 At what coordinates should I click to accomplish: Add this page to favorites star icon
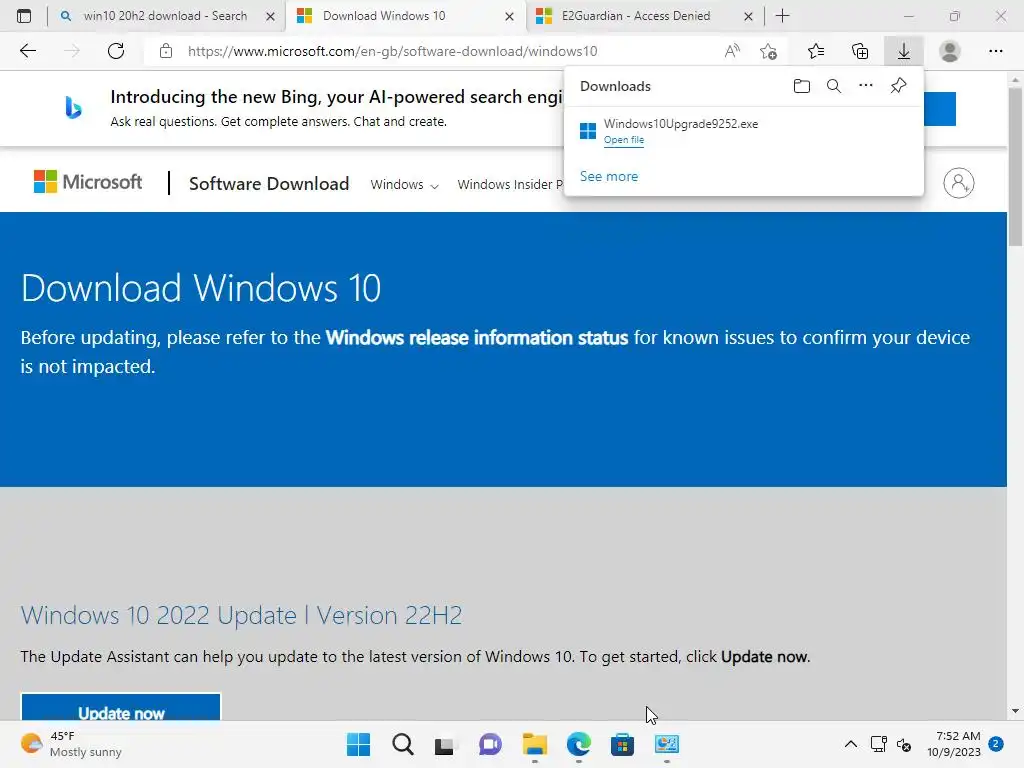pyautogui.click(x=769, y=51)
